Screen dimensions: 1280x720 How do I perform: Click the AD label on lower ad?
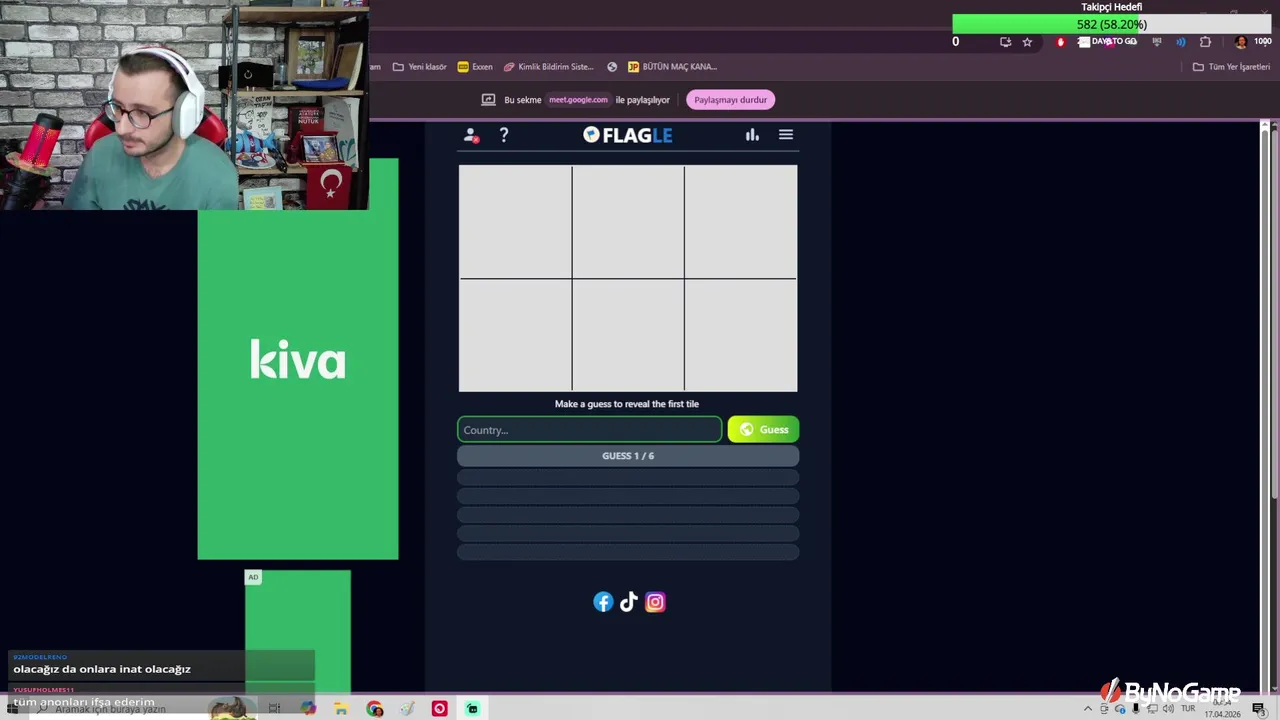pos(253,577)
